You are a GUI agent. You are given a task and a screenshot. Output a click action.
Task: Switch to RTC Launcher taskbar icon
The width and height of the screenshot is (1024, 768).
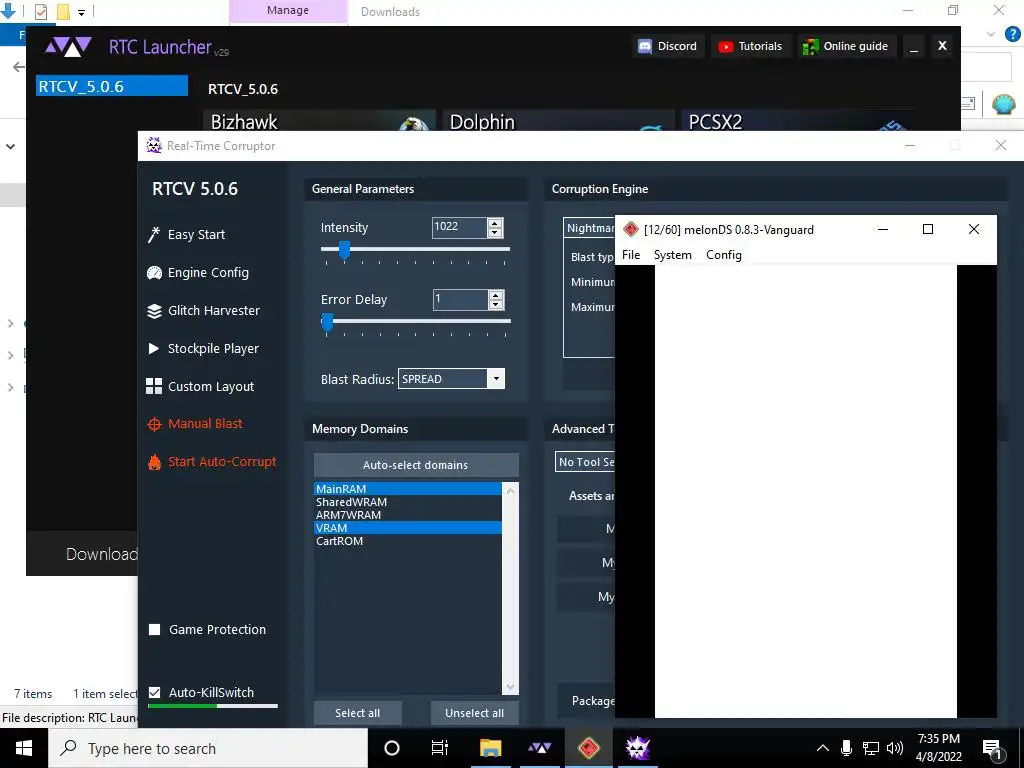(539, 748)
